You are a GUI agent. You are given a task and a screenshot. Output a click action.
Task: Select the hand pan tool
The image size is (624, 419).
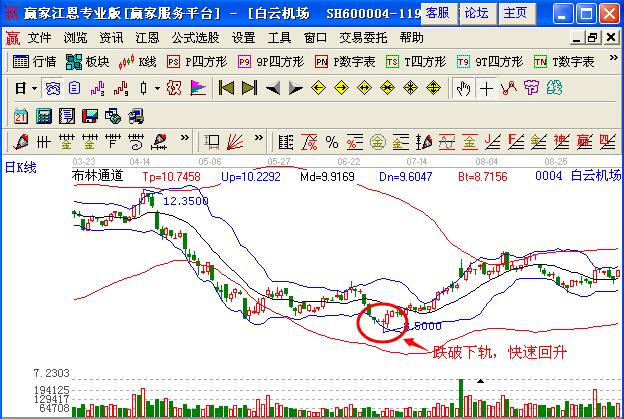click(x=463, y=88)
